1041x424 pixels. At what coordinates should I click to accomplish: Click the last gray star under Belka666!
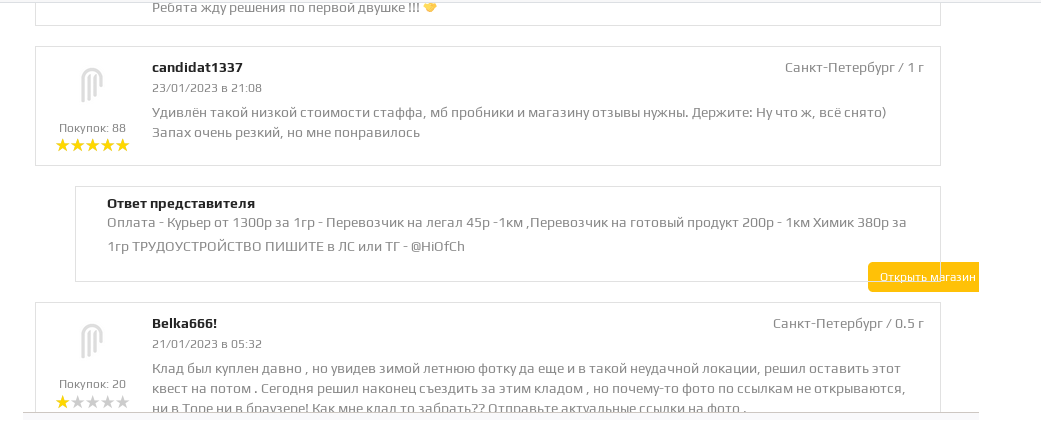point(122,402)
